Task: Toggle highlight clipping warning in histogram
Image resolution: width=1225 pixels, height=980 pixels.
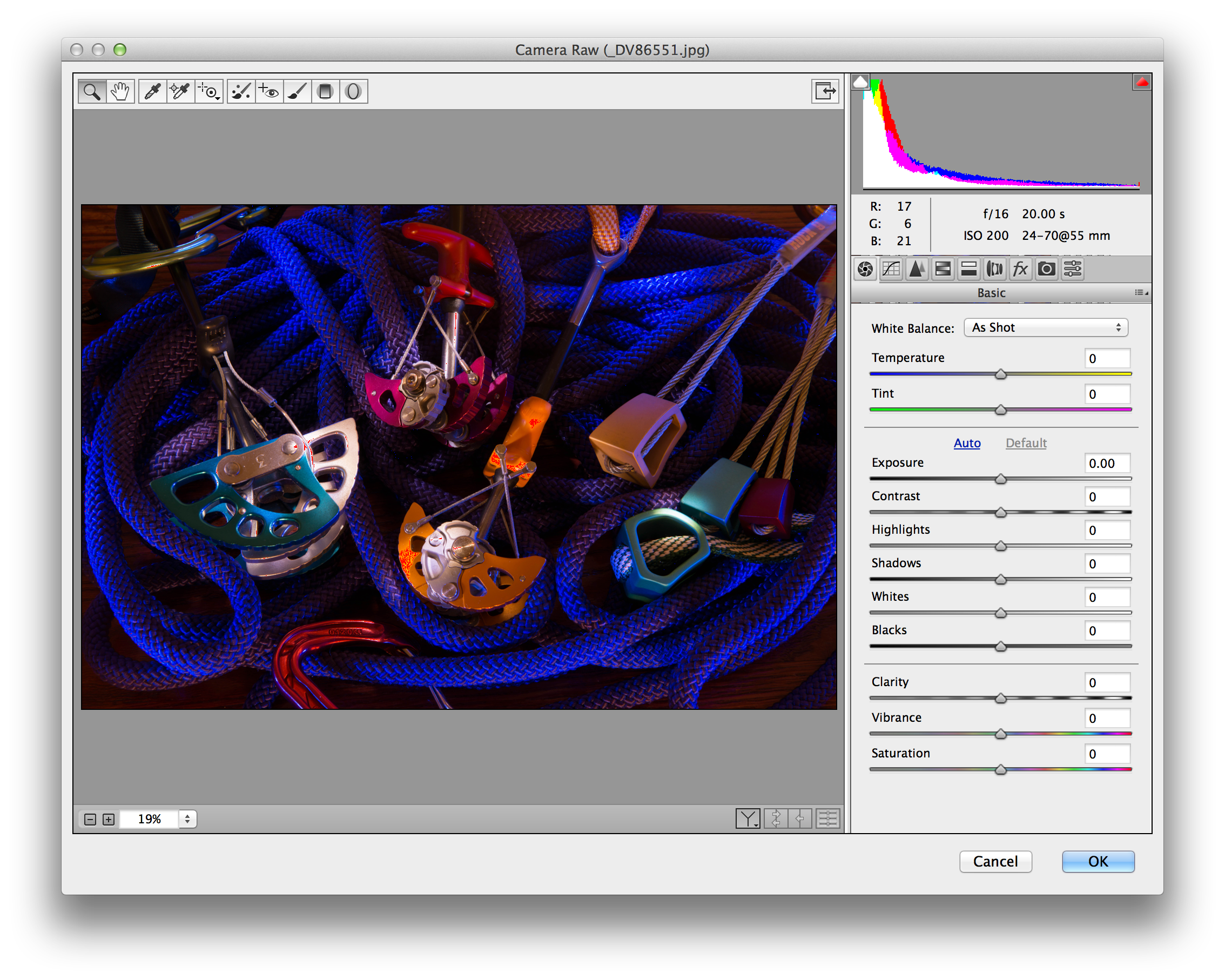Action: [x=1141, y=83]
